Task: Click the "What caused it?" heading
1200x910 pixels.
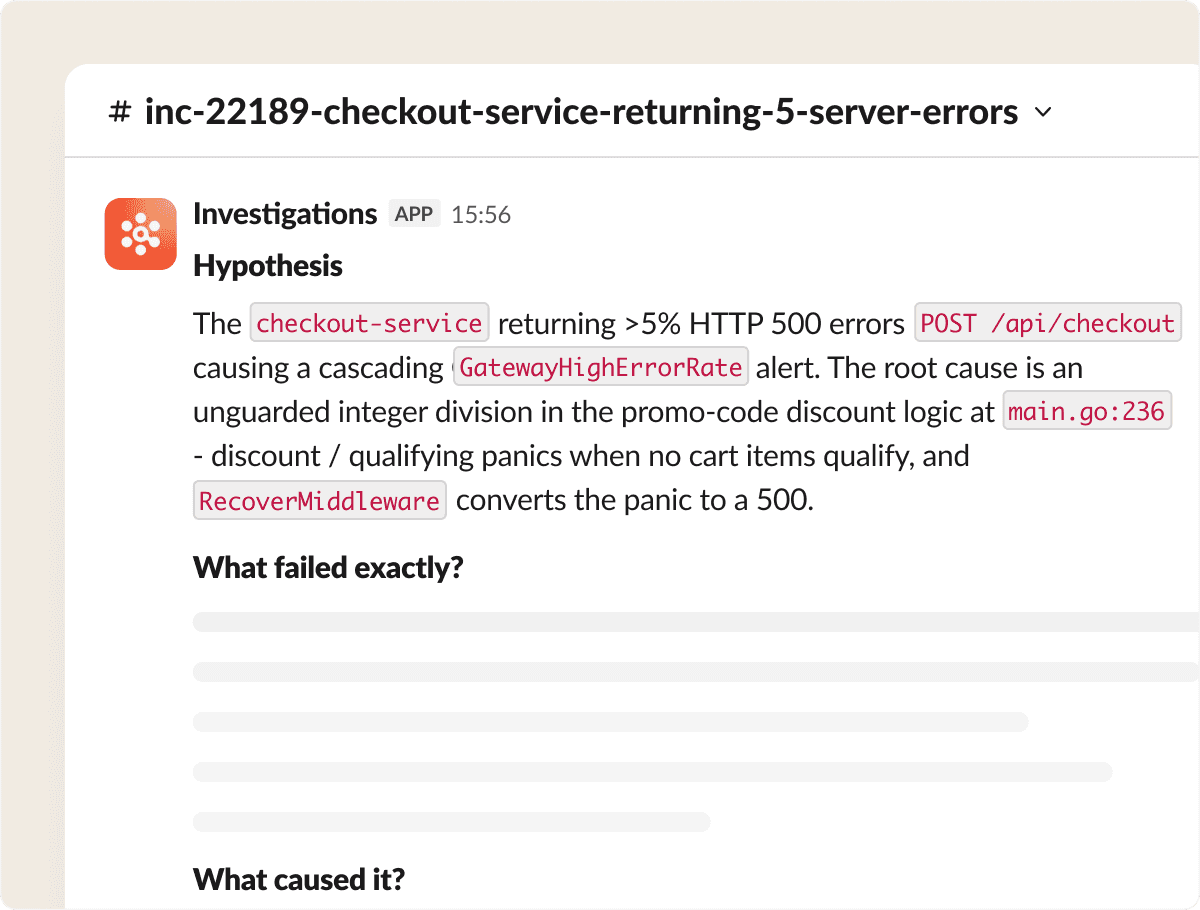Action: [x=299, y=879]
